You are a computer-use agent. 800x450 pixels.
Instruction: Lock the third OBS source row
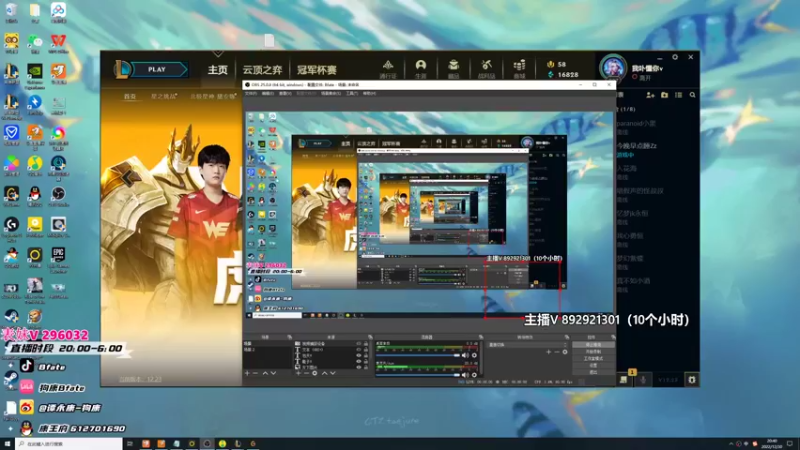pos(366,355)
